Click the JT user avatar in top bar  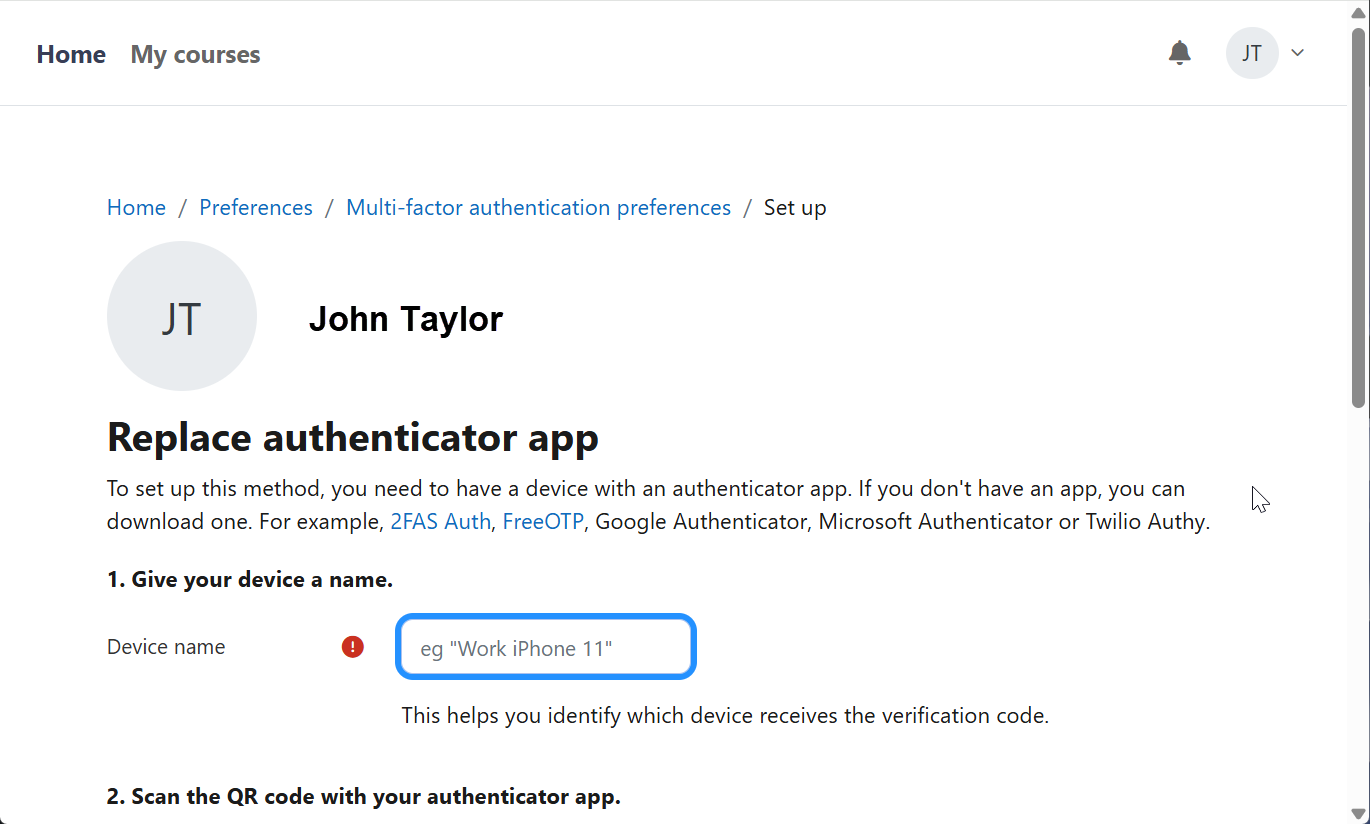pos(1252,53)
